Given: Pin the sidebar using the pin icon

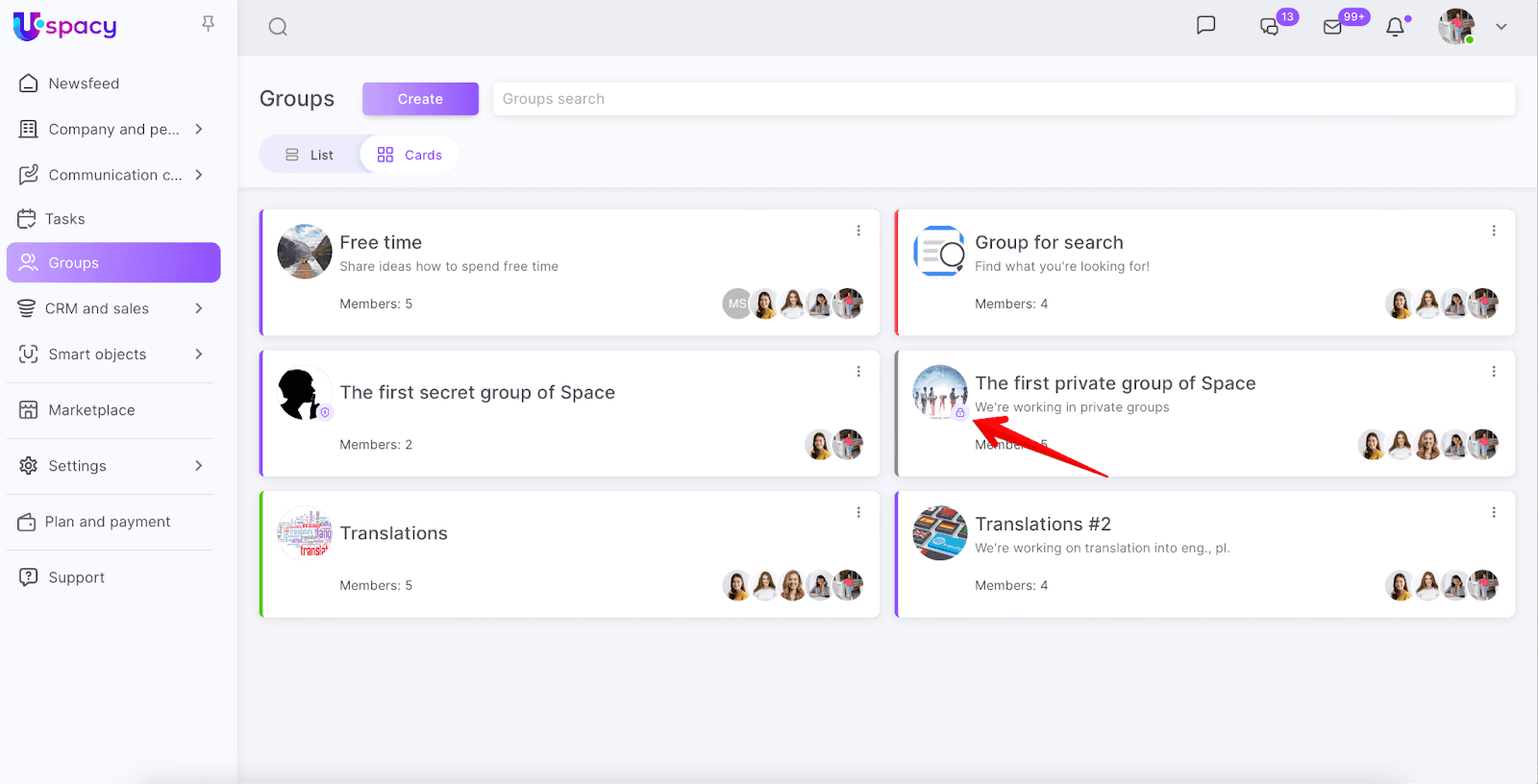Looking at the screenshot, I should tap(208, 24).
